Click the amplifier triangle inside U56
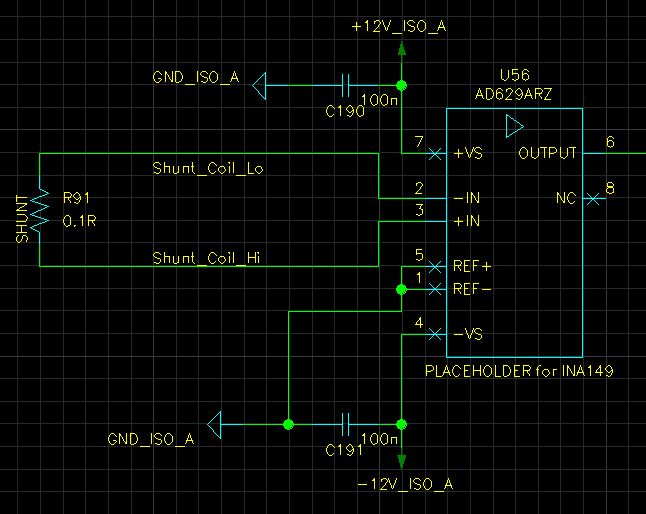646x514 pixels. tap(514, 126)
